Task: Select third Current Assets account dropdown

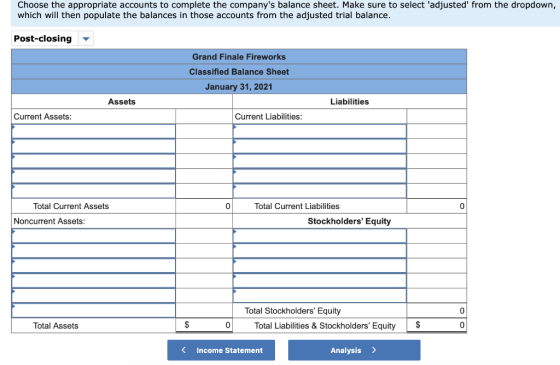Action: 94,161
